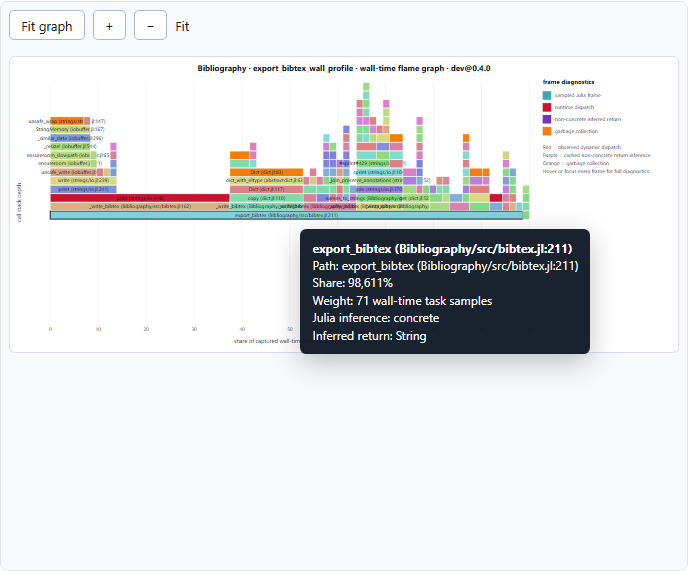Click the green copy (dict.jl:110) frame

(266, 198)
